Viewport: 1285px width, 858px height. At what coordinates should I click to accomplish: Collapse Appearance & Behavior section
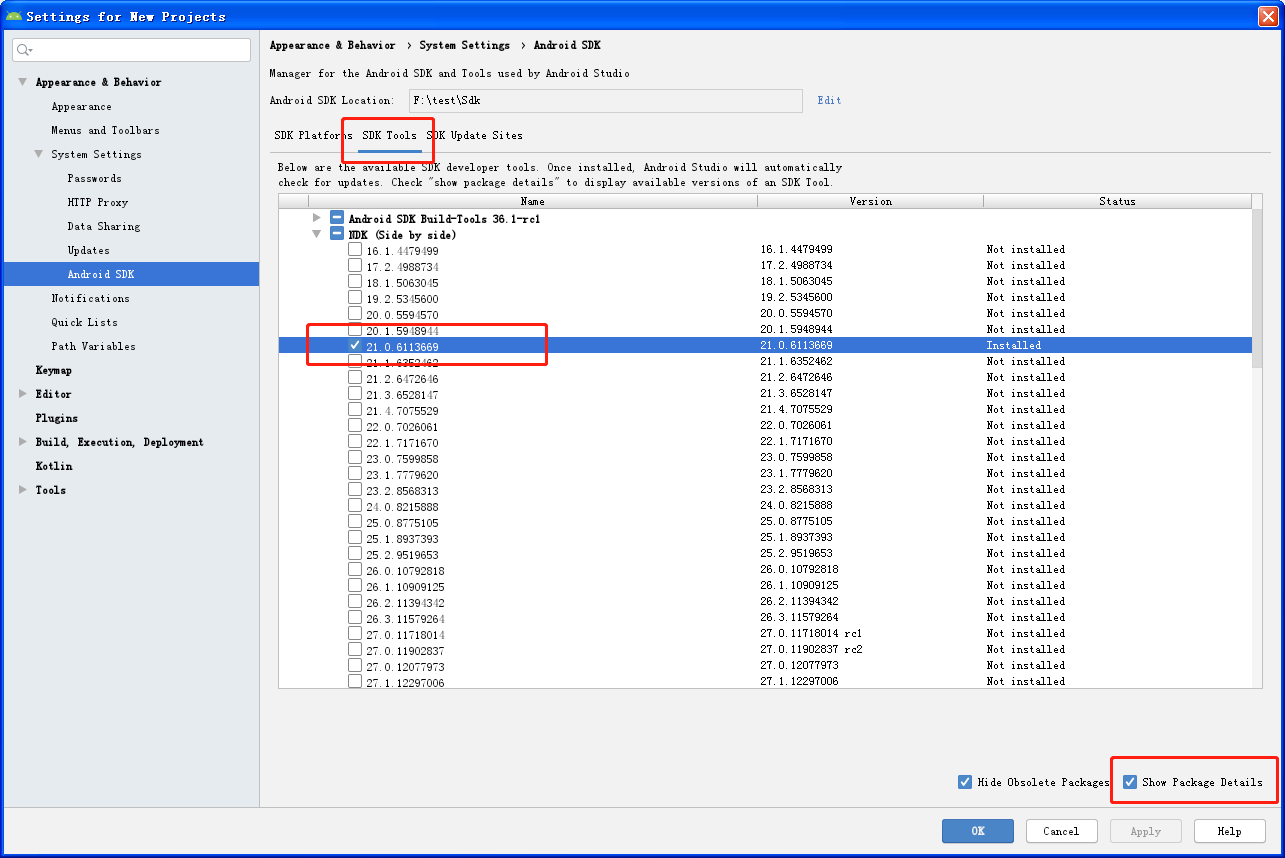pos(22,82)
